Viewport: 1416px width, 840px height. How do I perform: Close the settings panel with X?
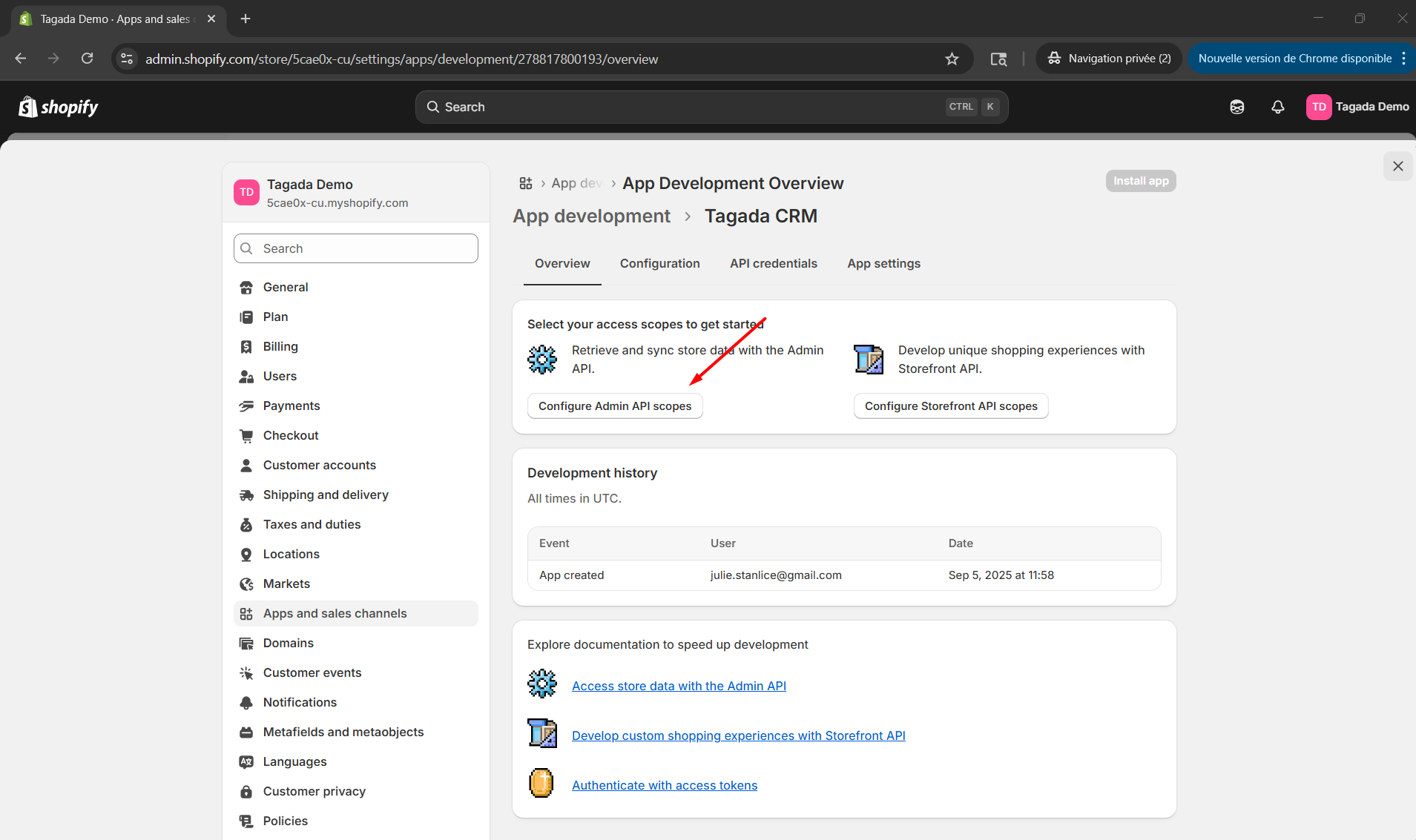(1397, 166)
